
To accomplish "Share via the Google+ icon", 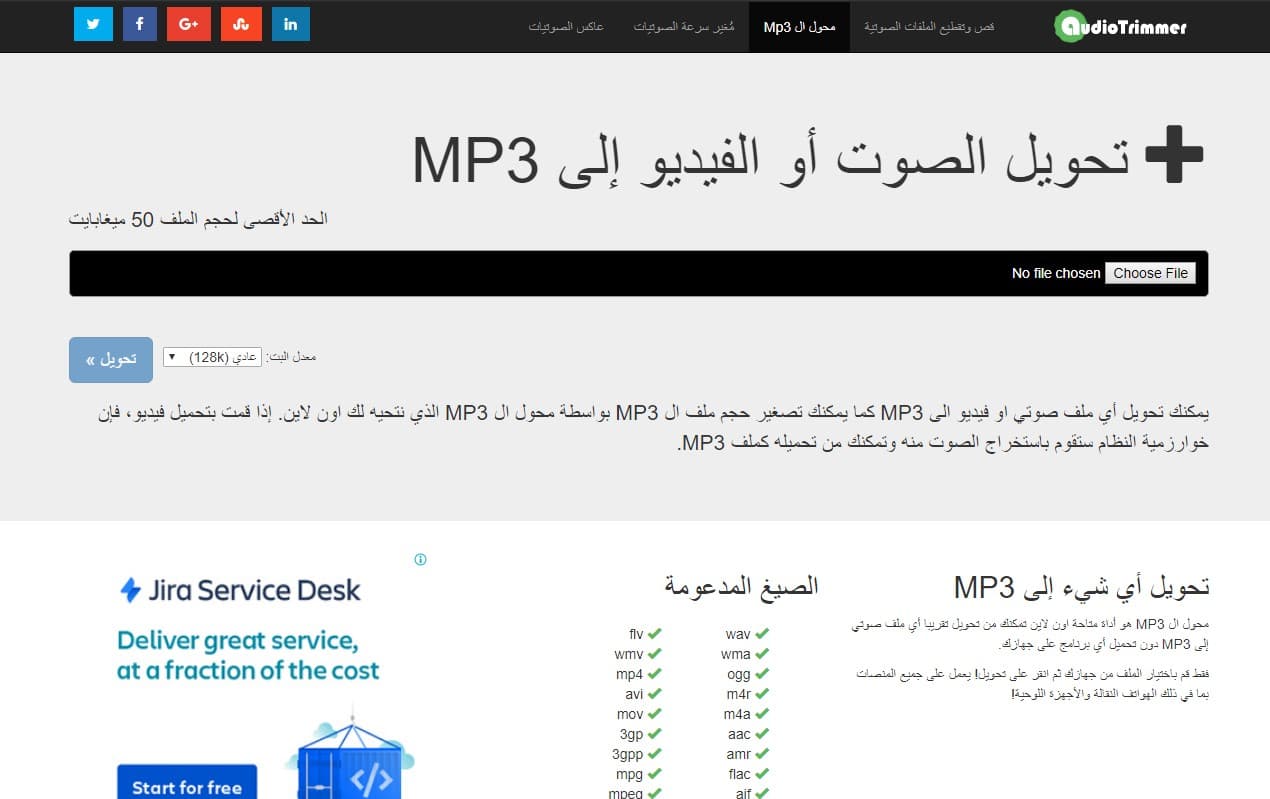I will coord(188,24).
